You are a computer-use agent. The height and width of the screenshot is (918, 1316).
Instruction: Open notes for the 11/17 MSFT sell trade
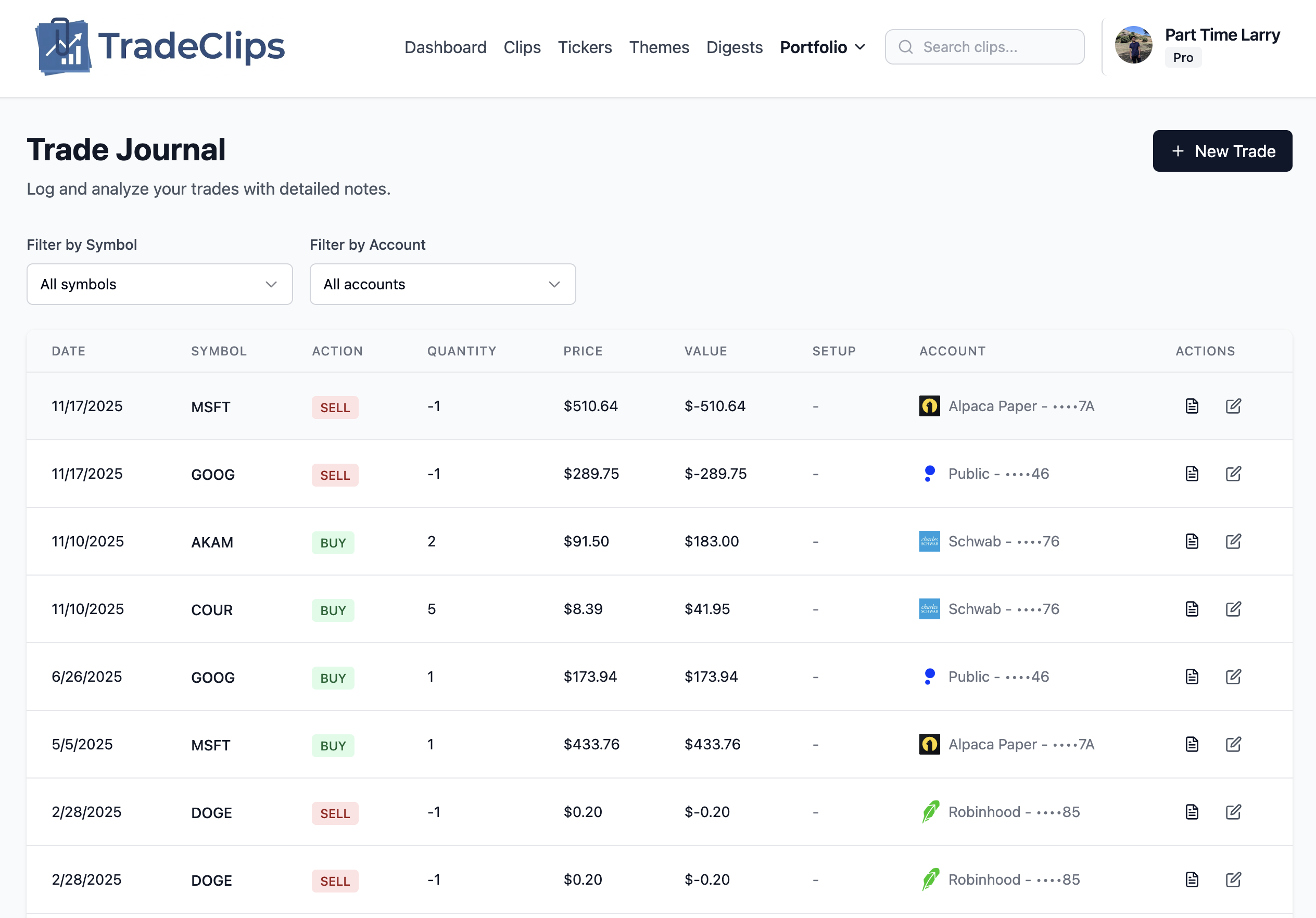coord(1192,406)
